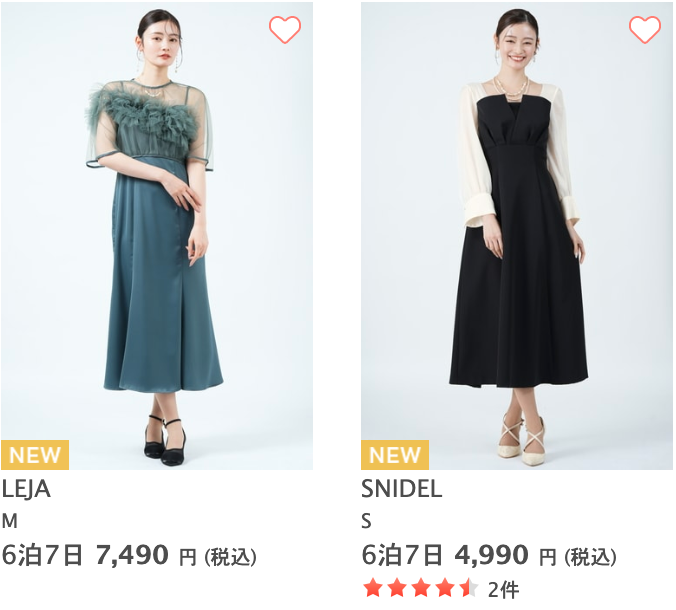The image size is (676, 610).
Task: Toggle the heart on the SNIDEL black dress
Action: coord(645,30)
